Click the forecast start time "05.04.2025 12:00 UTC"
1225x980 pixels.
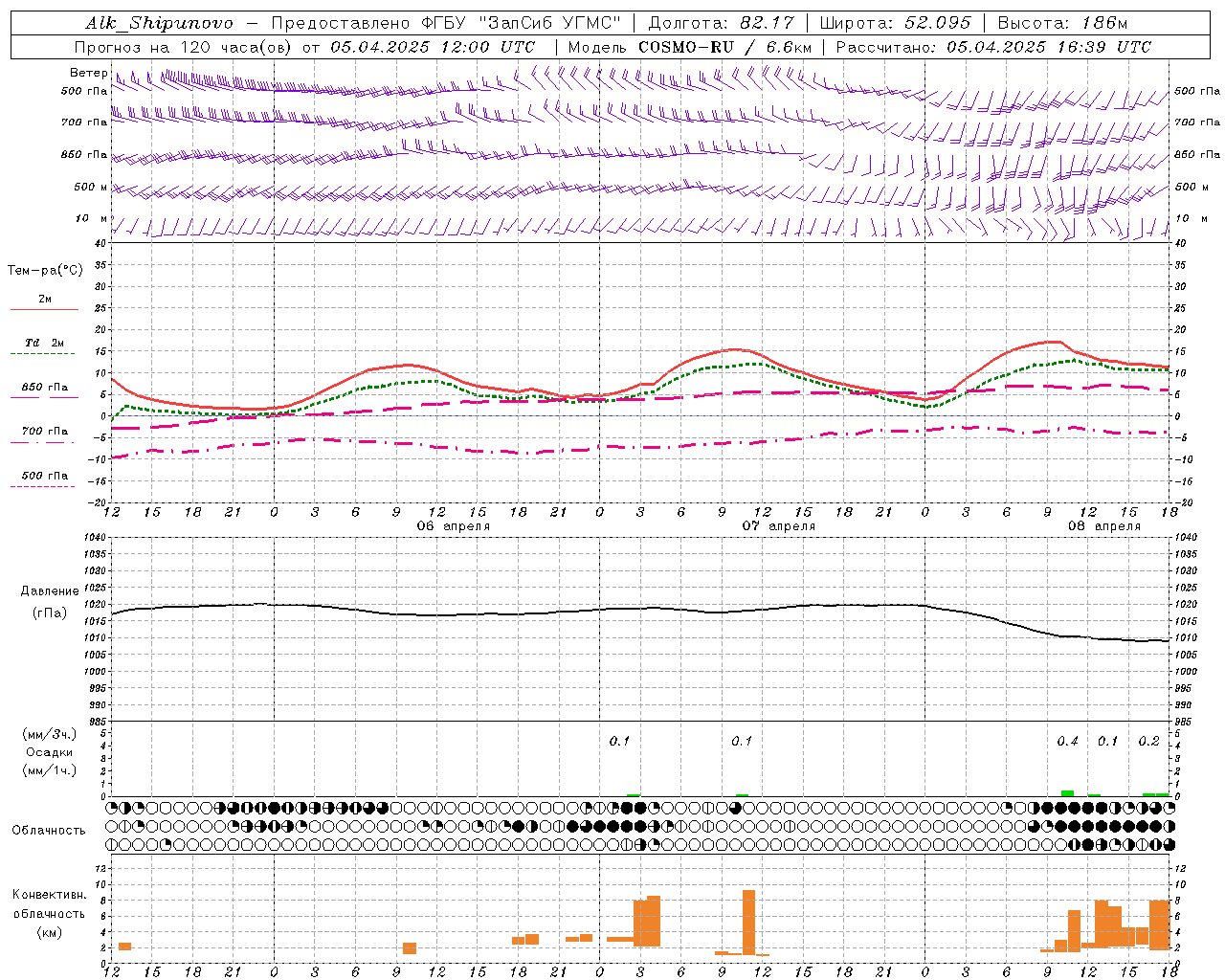pyautogui.click(x=433, y=47)
